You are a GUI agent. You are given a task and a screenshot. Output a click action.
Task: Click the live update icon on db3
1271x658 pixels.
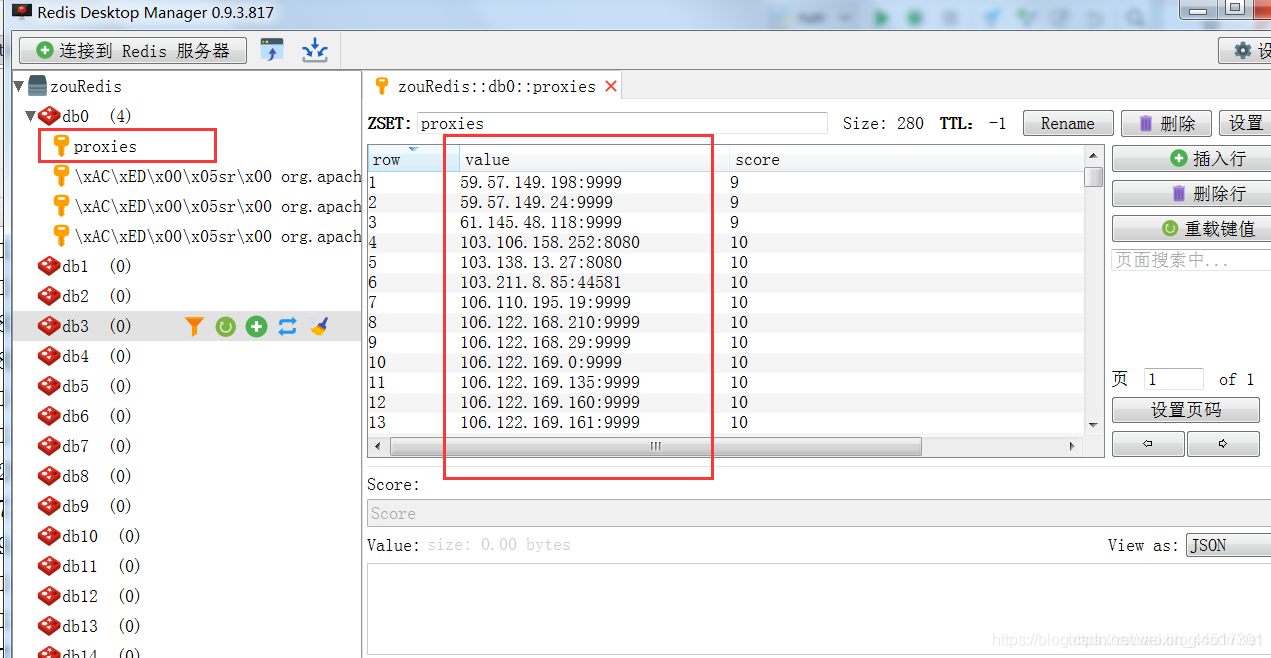pyautogui.click(x=288, y=326)
